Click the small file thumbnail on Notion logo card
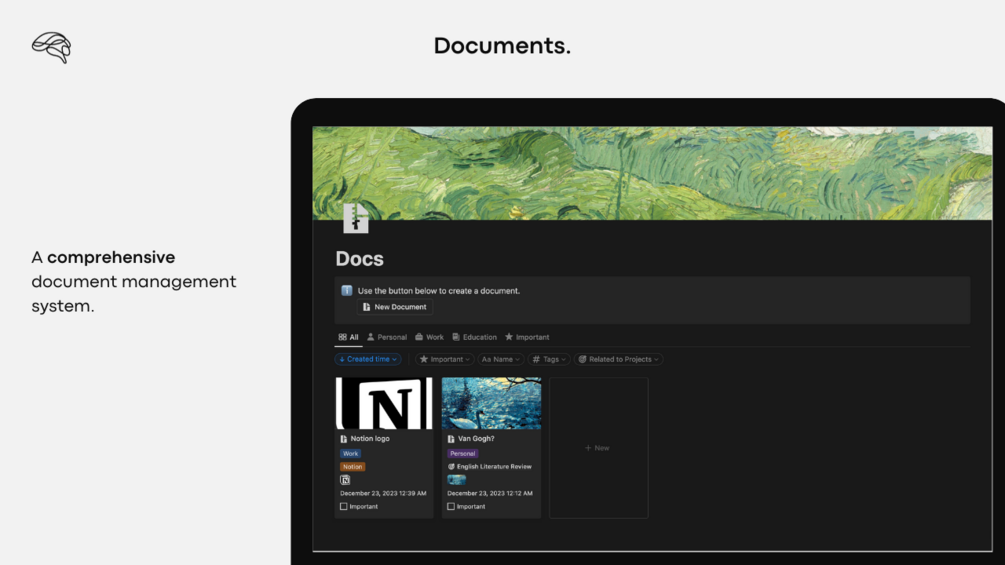This screenshot has width=1005, height=565. pos(345,480)
